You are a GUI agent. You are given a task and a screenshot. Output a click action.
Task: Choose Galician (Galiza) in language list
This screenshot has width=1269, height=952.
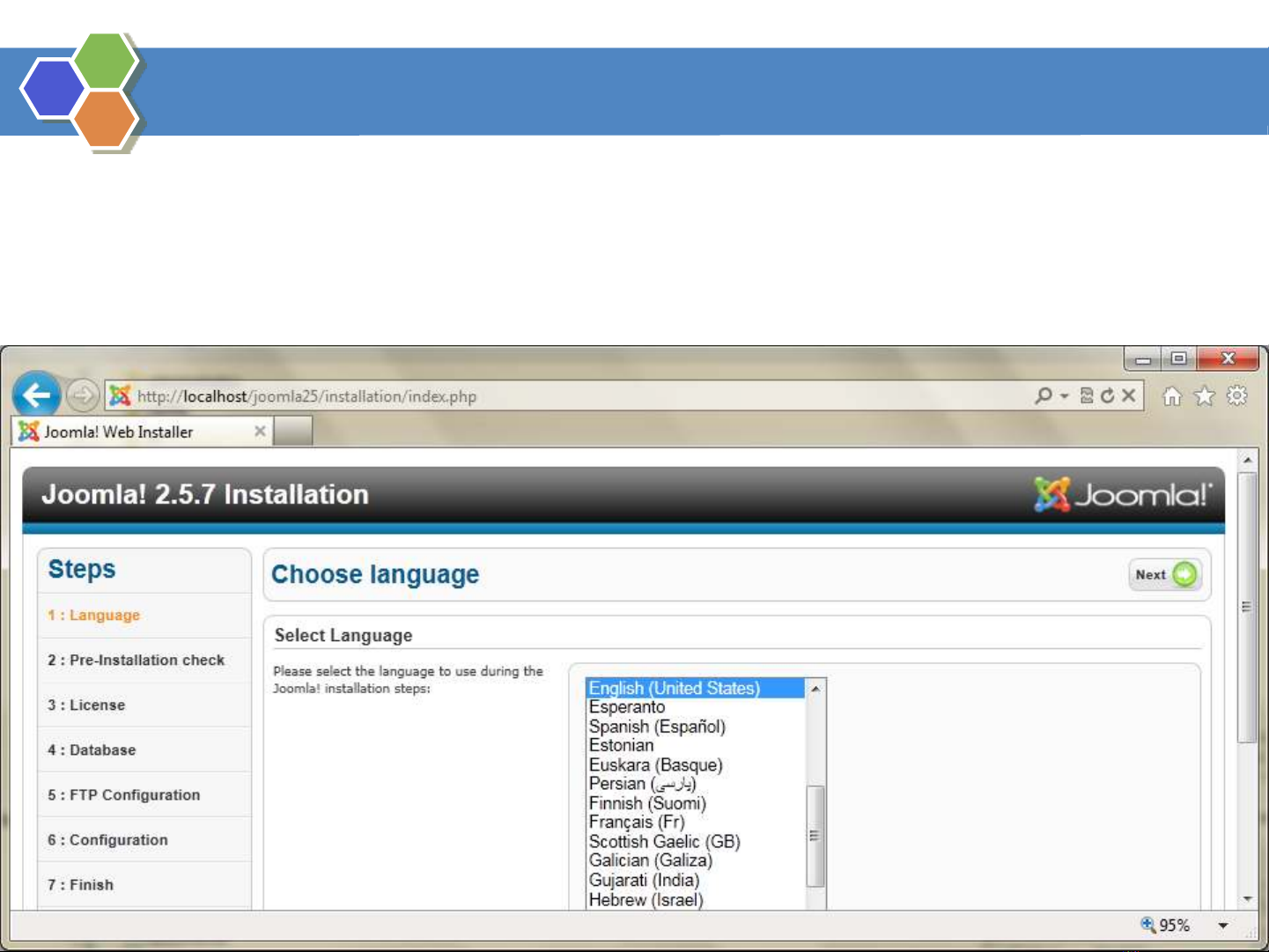coord(696,861)
